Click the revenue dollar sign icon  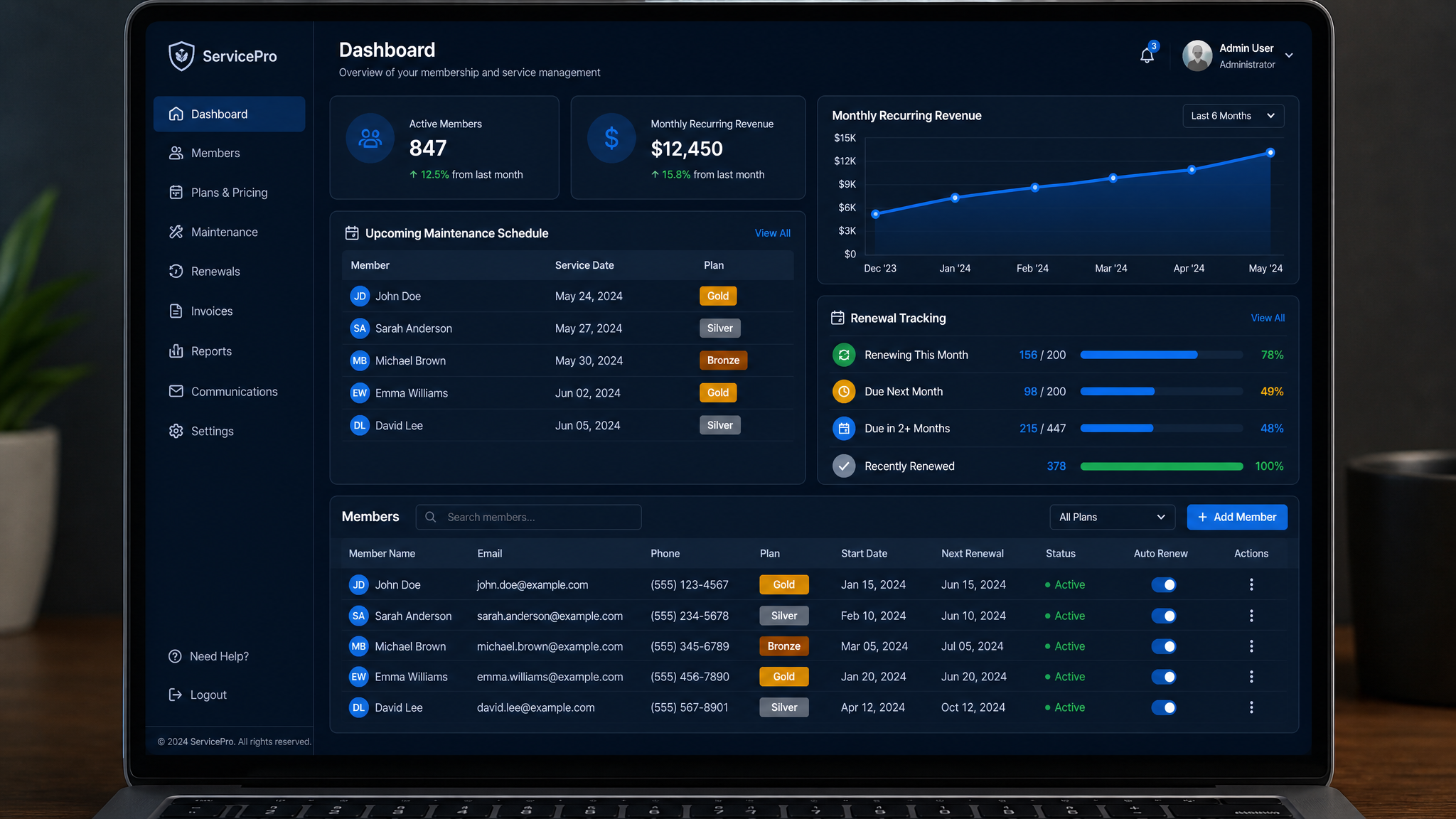coord(611,138)
